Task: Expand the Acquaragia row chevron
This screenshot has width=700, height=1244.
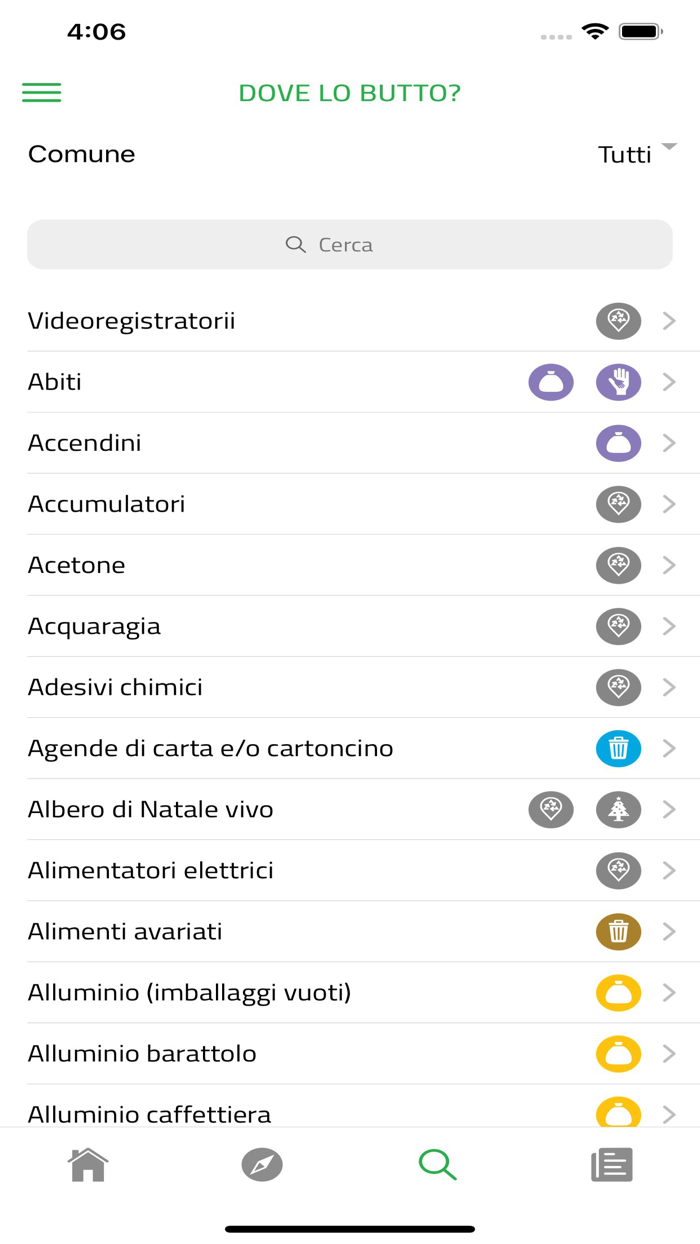Action: pos(668,626)
